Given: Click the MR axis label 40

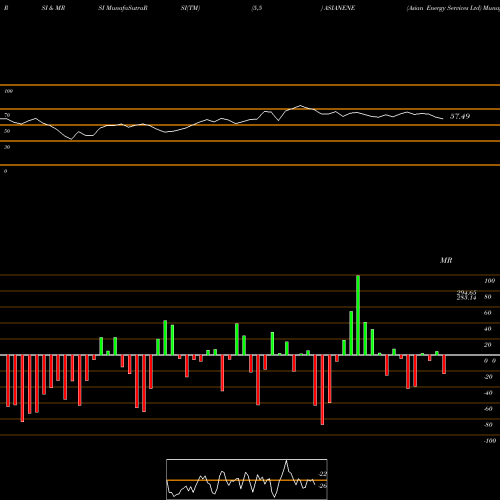Looking at the screenshot, I should pyautogui.click(x=487, y=329).
